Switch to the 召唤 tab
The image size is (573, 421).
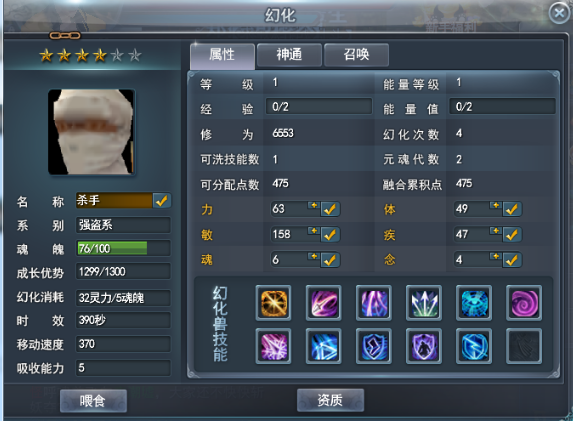[x=356, y=55]
